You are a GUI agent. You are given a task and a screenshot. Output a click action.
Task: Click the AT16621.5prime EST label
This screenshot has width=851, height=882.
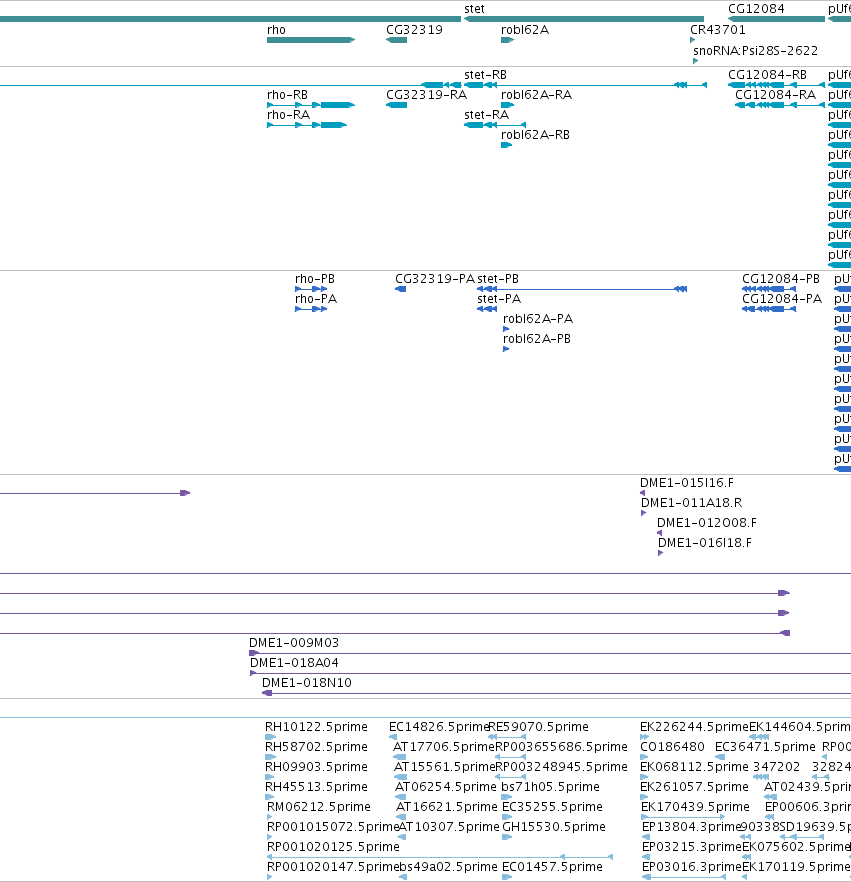(447, 807)
